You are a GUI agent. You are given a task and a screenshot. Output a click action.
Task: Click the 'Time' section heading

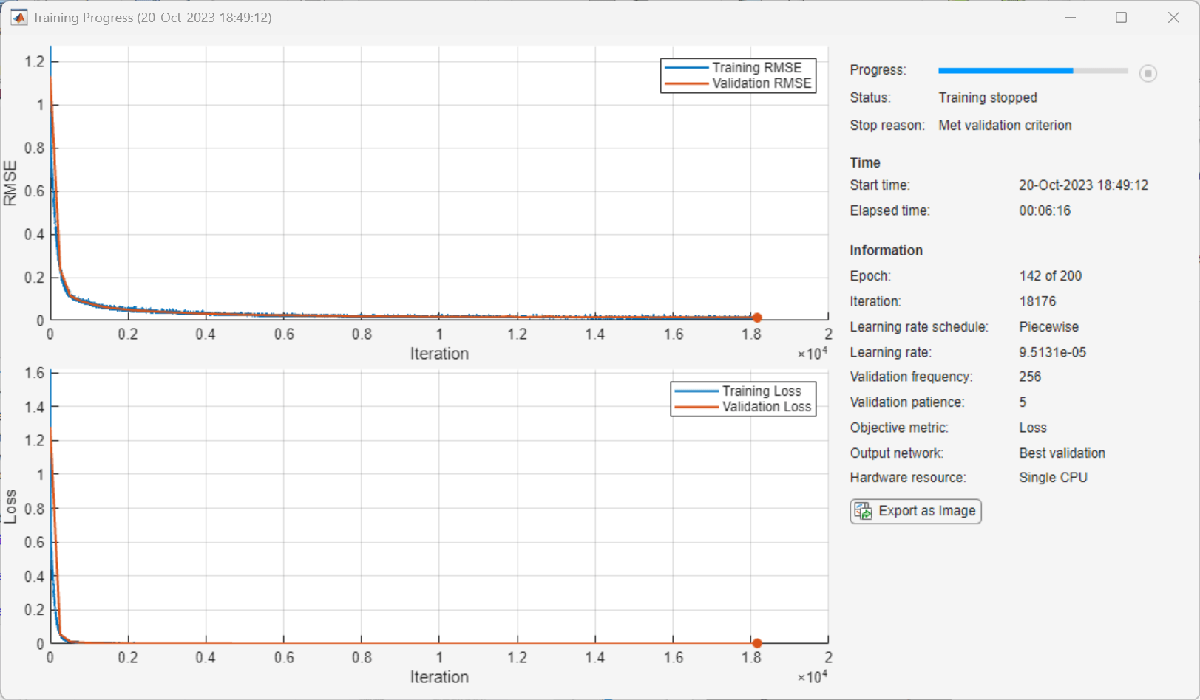(865, 162)
